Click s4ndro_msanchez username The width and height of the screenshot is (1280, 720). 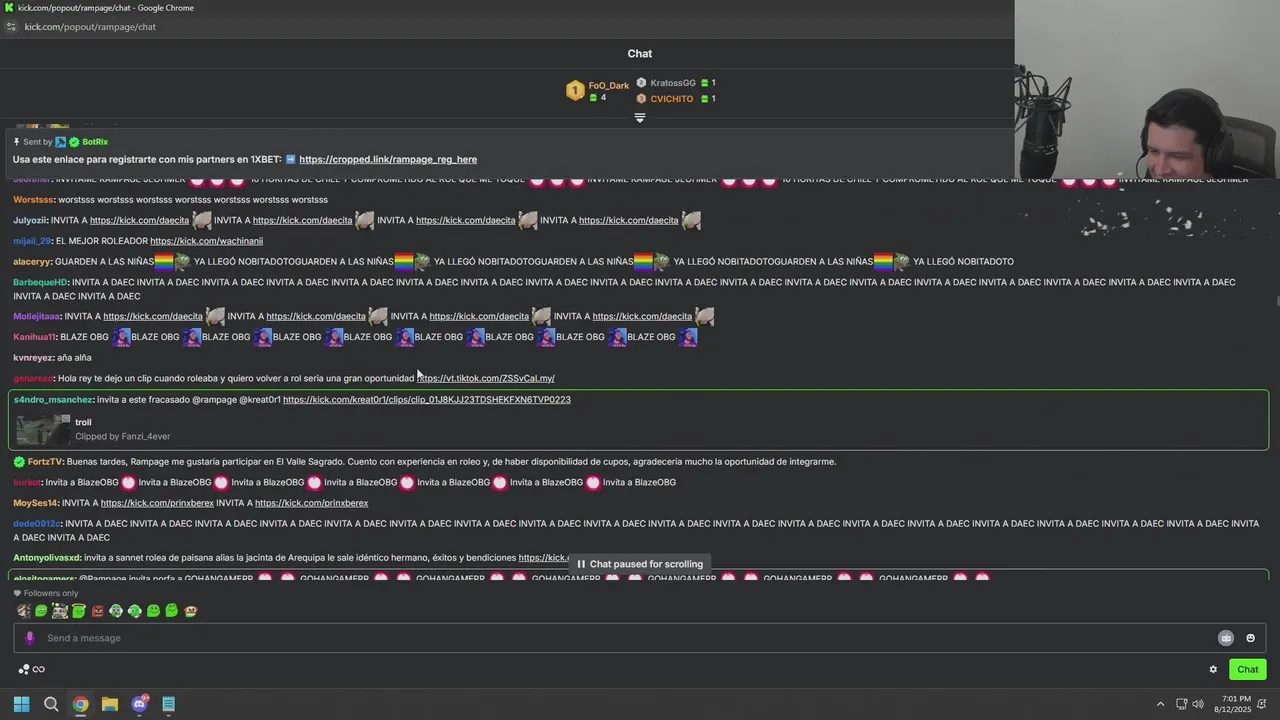click(53, 399)
